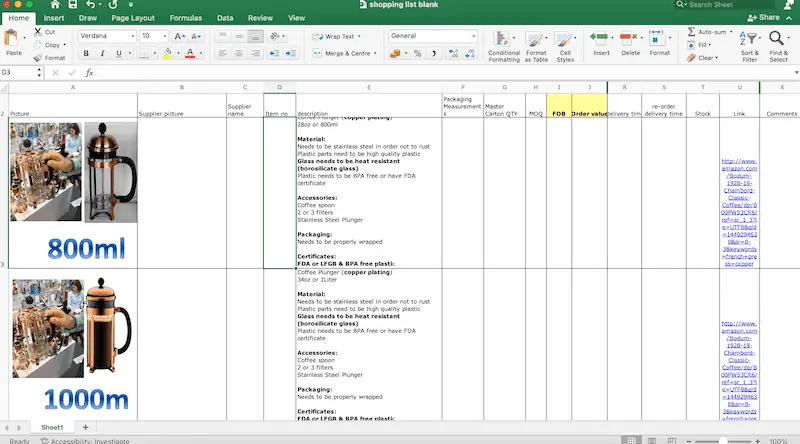Open the Merge & Centre dropdown arrow
Viewport: 800px width, 444px height.
(375, 53)
